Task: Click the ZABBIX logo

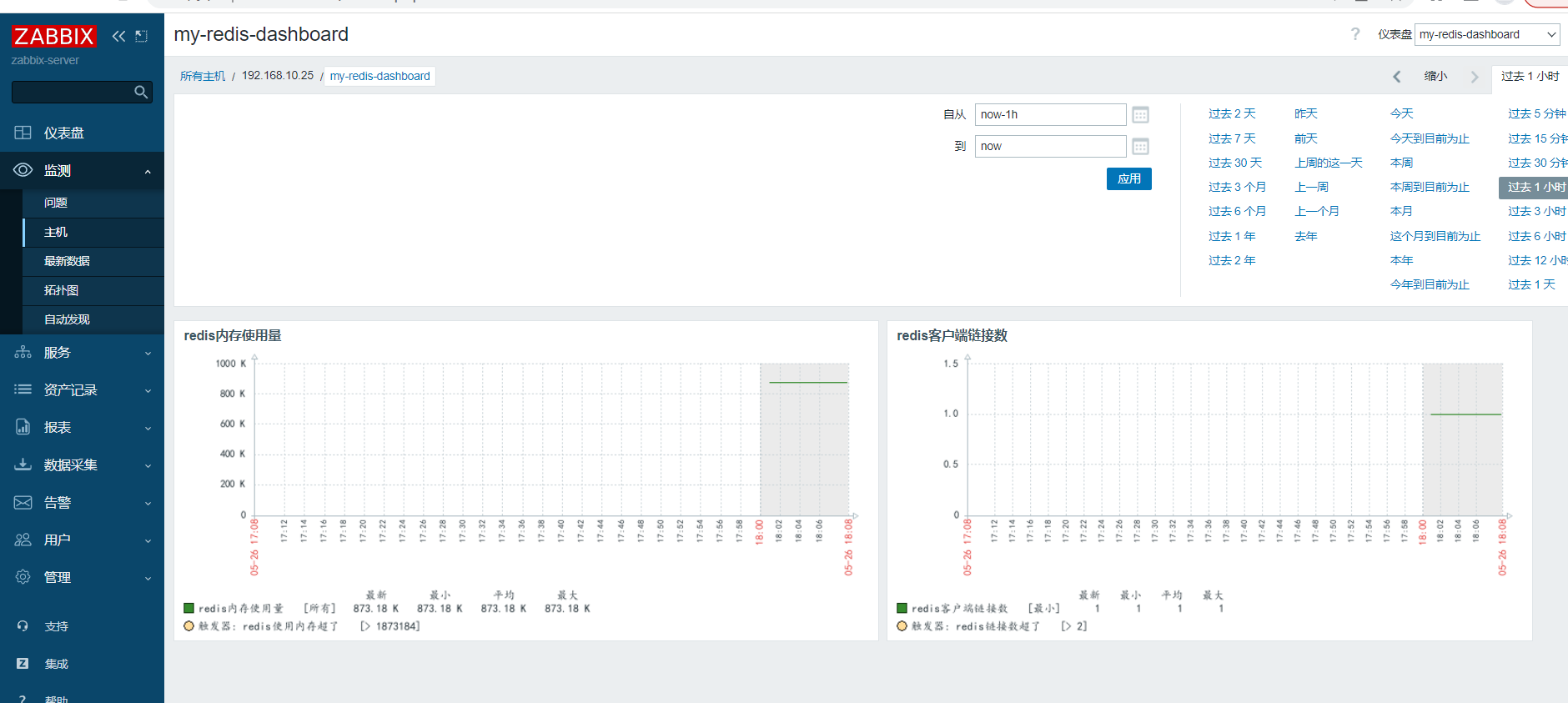Action: pos(53,36)
